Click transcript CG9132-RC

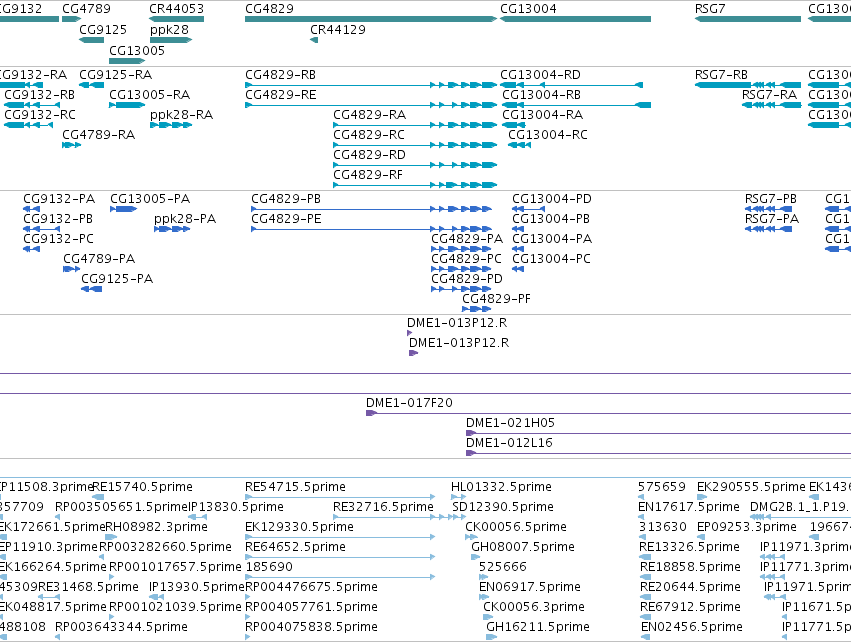pyautogui.click(x=28, y=125)
